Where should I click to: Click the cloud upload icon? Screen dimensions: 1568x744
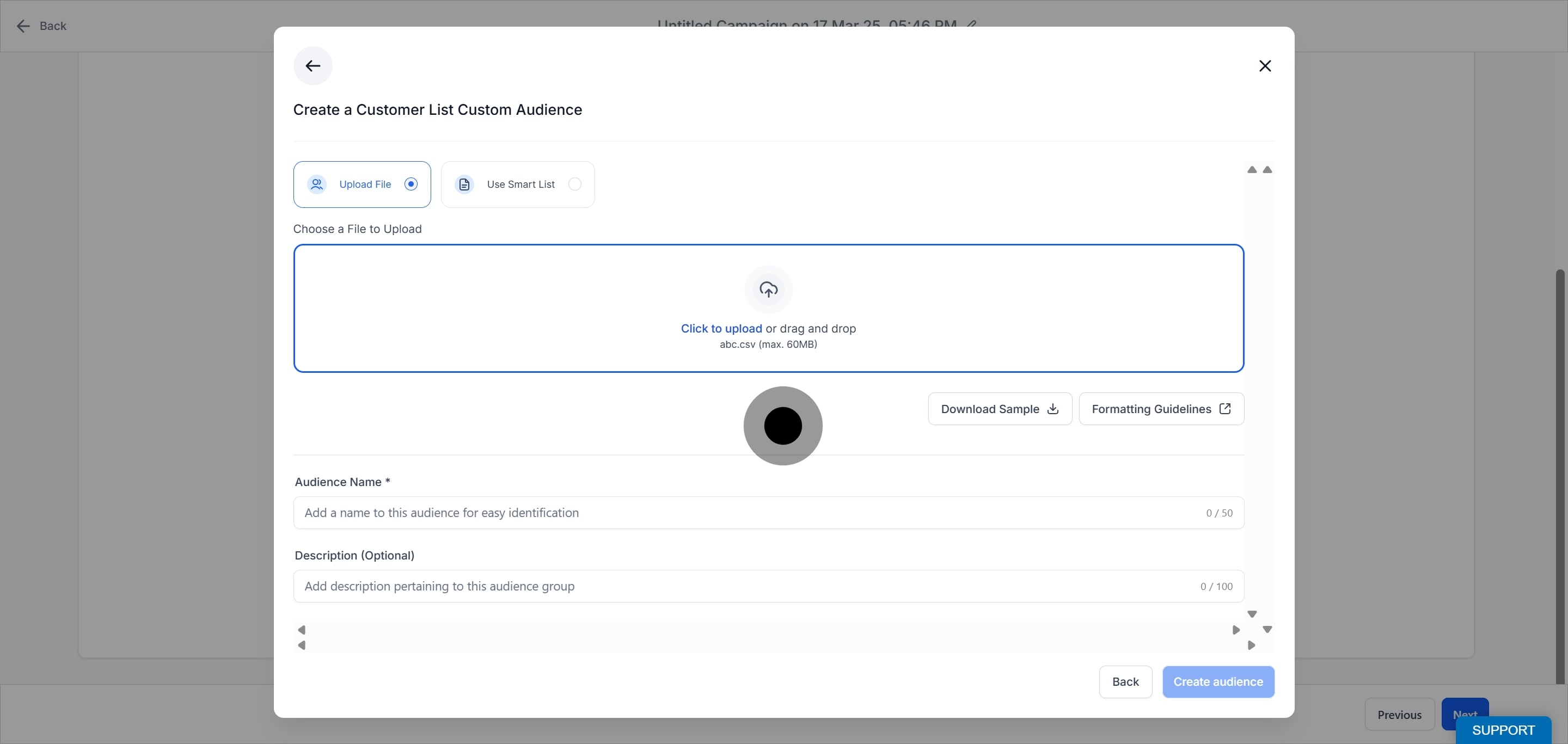(x=768, y=290)
